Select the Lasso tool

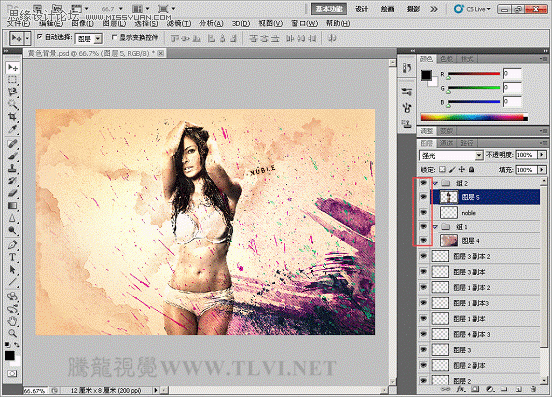coord(13,92)
